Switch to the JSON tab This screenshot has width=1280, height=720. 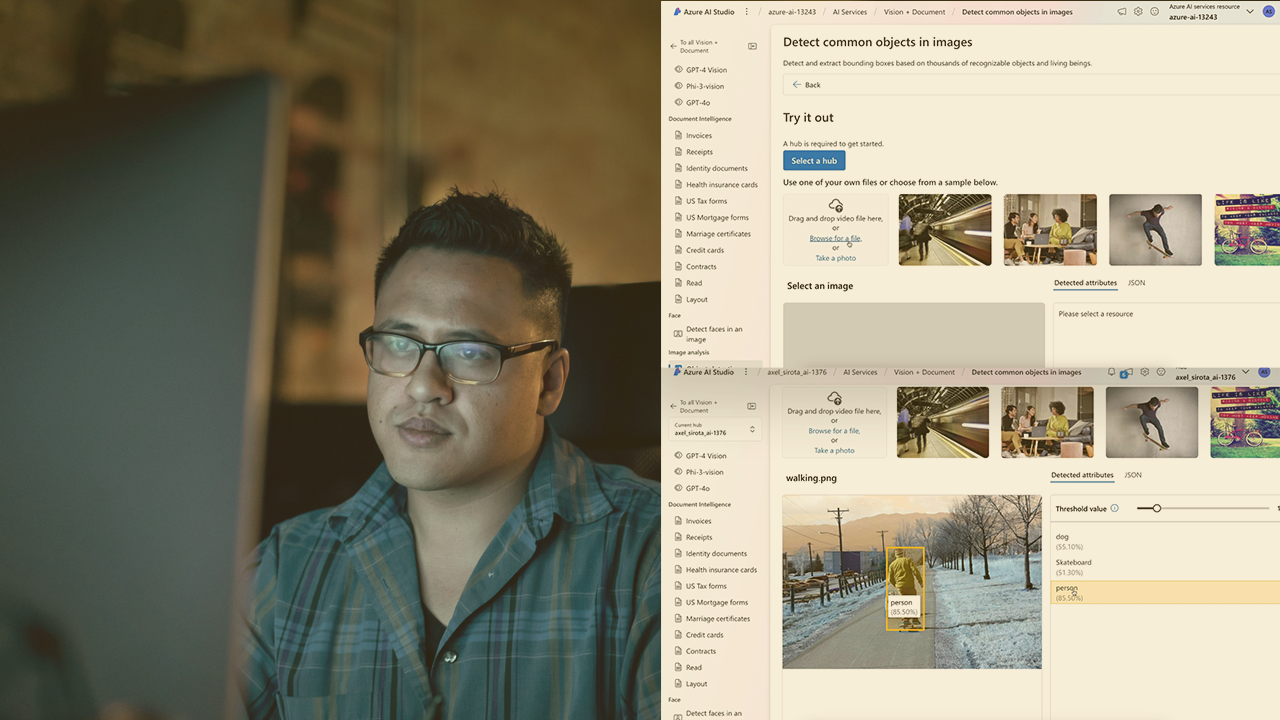tap(1136, 283)
